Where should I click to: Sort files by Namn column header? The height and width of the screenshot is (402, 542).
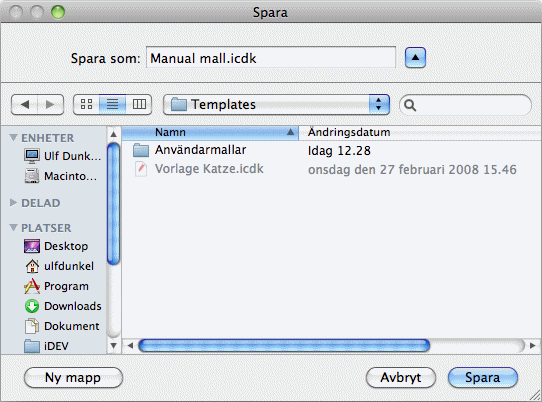point(210,132)
